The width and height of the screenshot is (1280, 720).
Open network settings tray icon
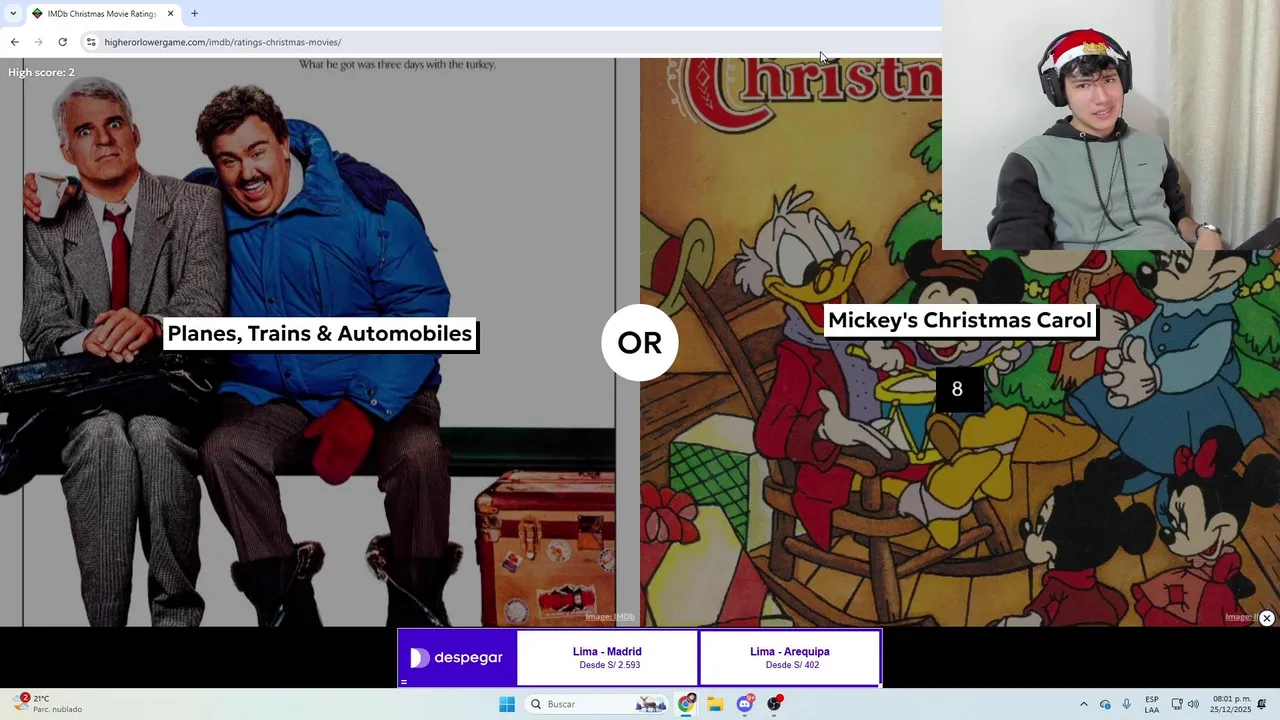[1177, 704]
